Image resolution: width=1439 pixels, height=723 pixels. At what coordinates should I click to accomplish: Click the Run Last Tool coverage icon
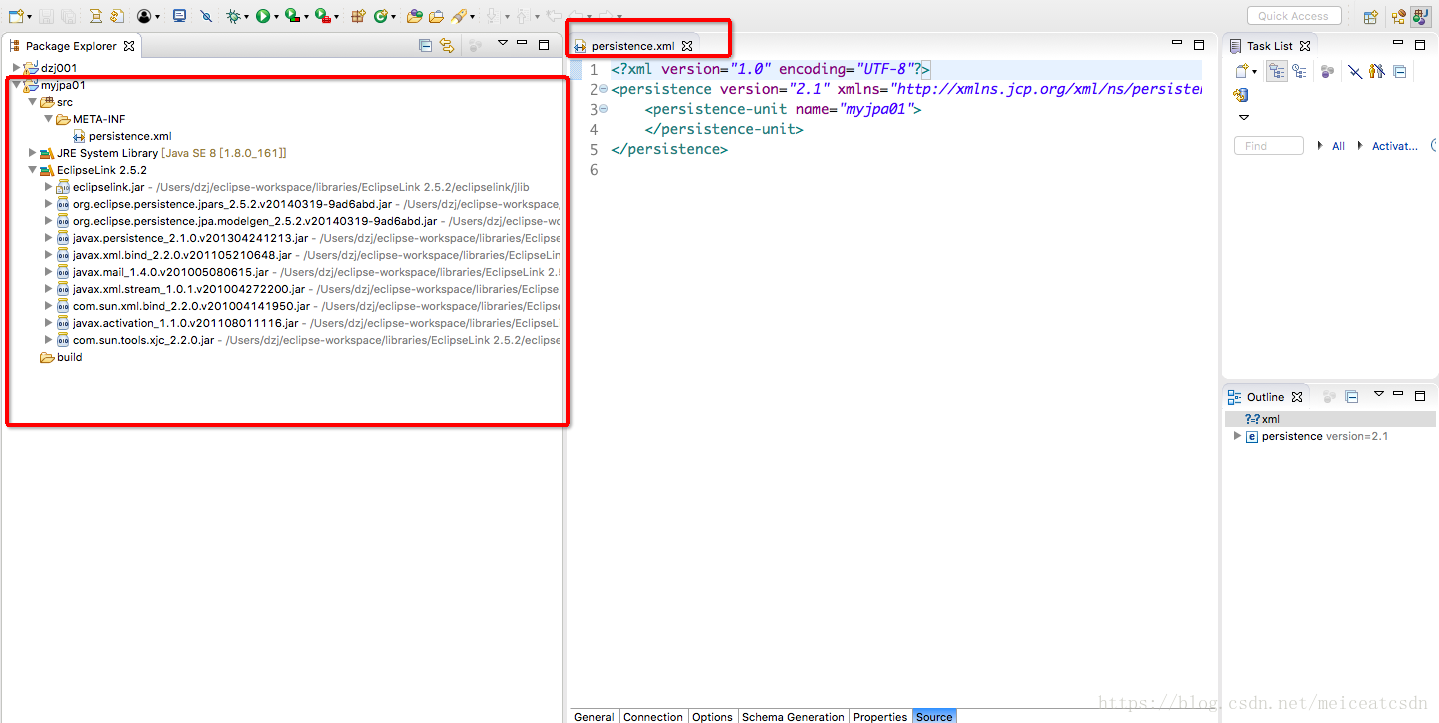point(292,16)
